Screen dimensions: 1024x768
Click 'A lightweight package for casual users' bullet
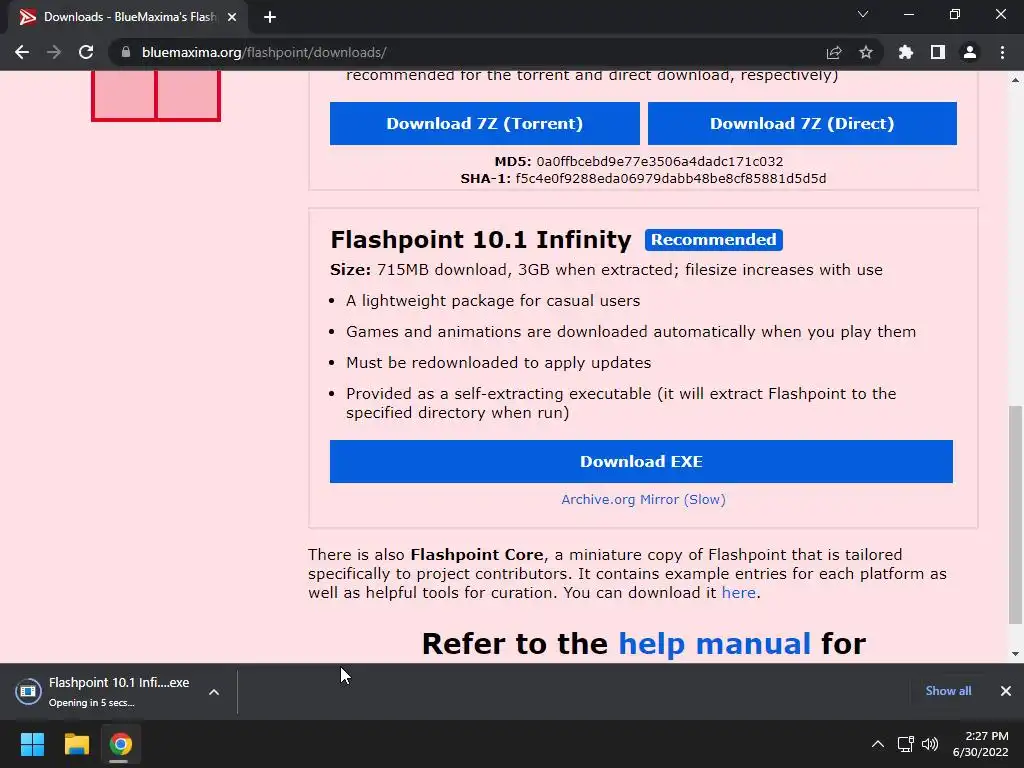click(493, 301)
